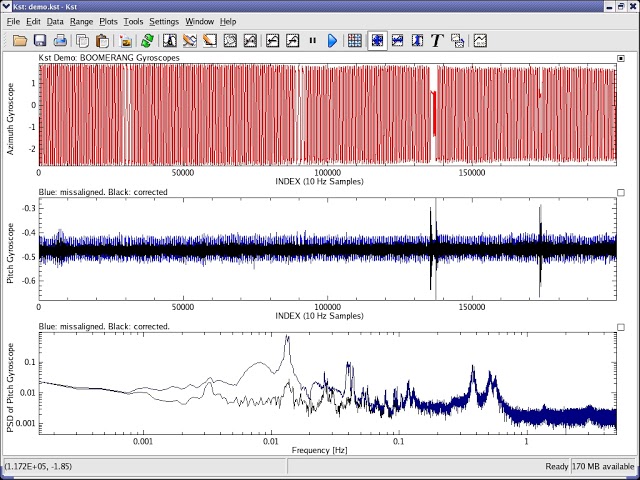Click the tool icon right of the data wizard

click(190, 40)
